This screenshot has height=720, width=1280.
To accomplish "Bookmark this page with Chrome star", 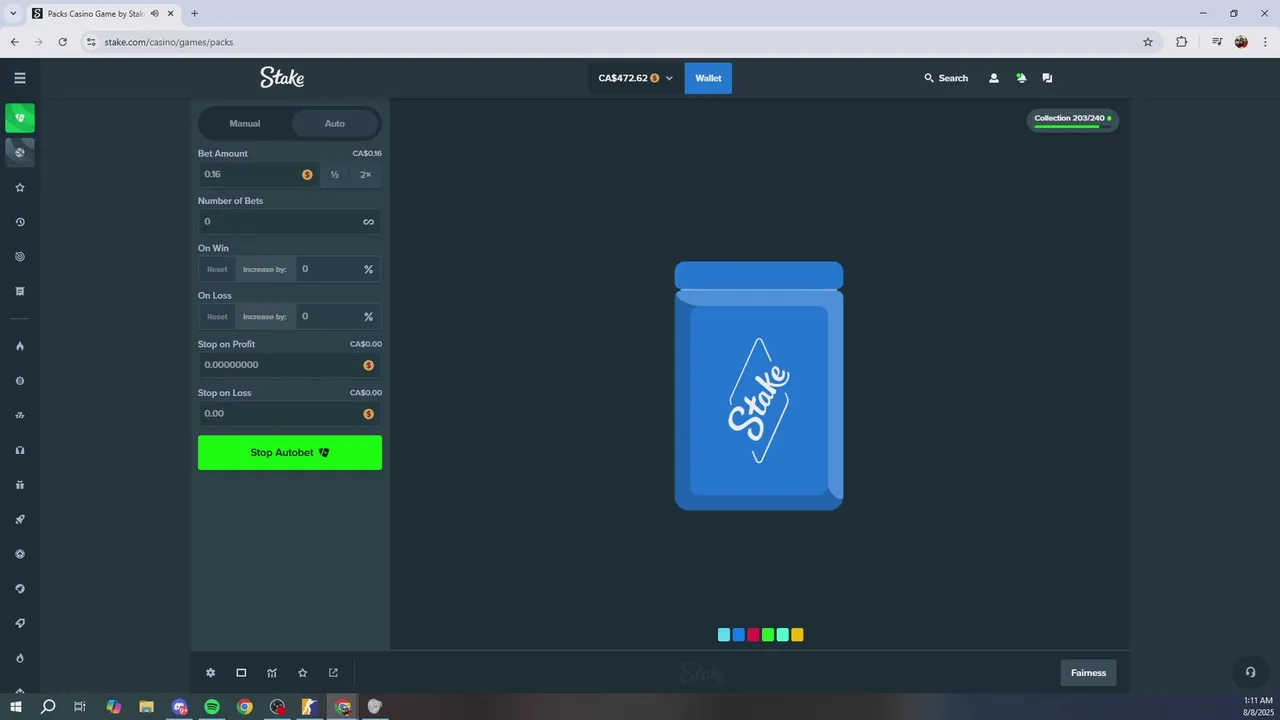I will (x=1148, y=42).
